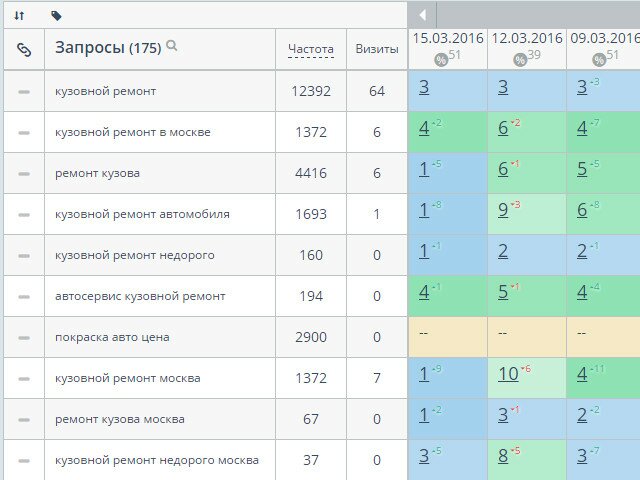Click frequency value 2900
Screen dimensions: 640x480
click(311, 338)
